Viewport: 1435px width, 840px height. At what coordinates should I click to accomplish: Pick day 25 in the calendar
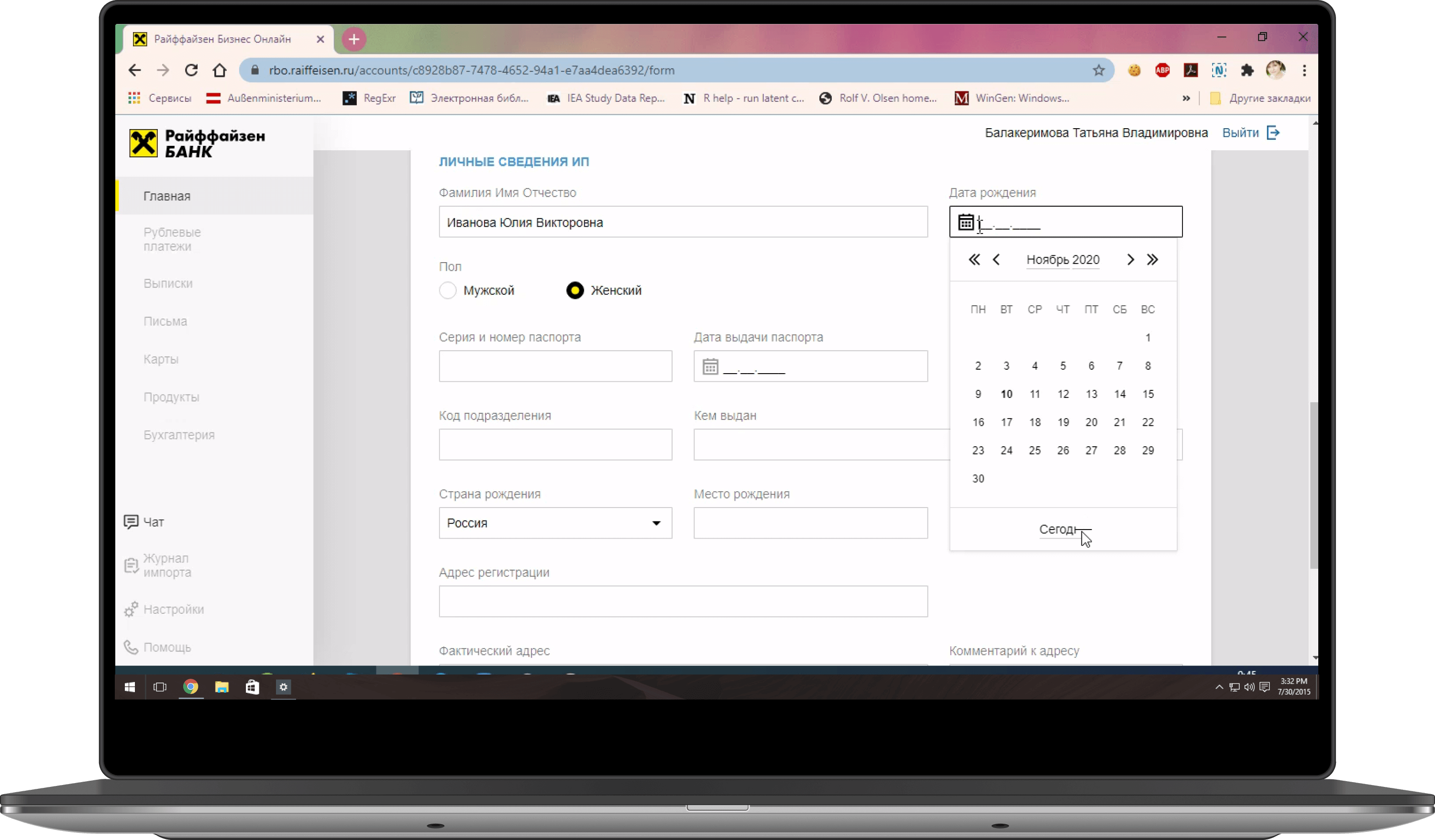(x=1035, y=451)
